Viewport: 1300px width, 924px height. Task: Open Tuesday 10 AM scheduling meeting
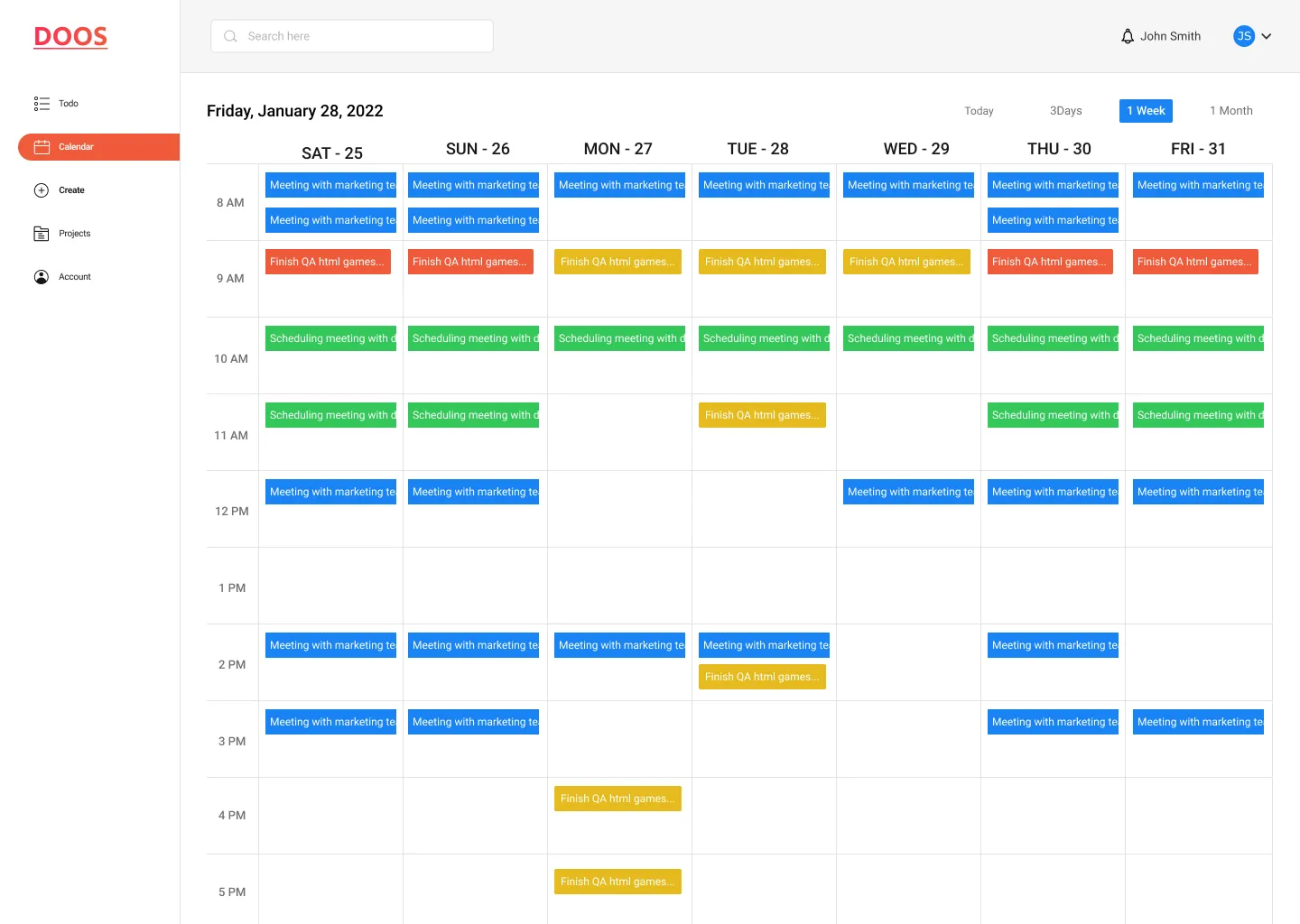coord(764,338)
